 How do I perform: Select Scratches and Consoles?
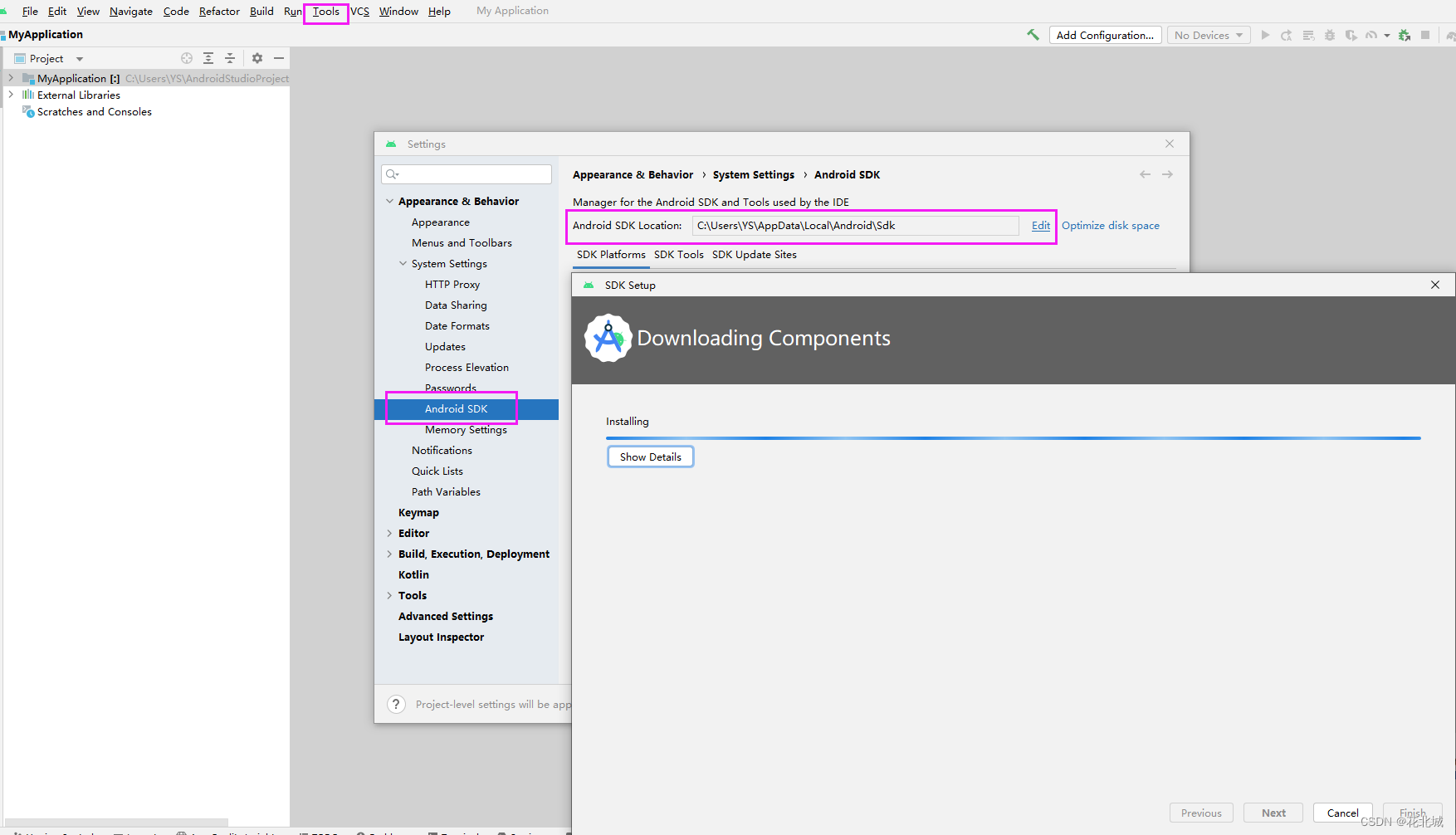pyautogui.click(x=94, y=112)
